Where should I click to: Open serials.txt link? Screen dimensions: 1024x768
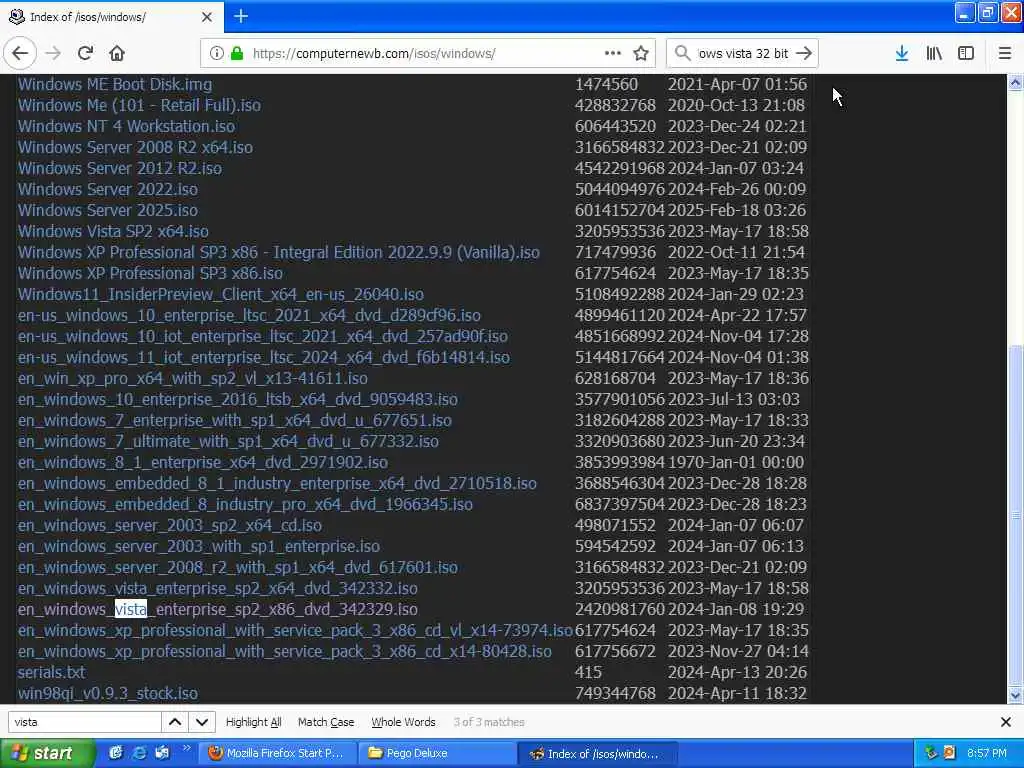pos(52,672)
